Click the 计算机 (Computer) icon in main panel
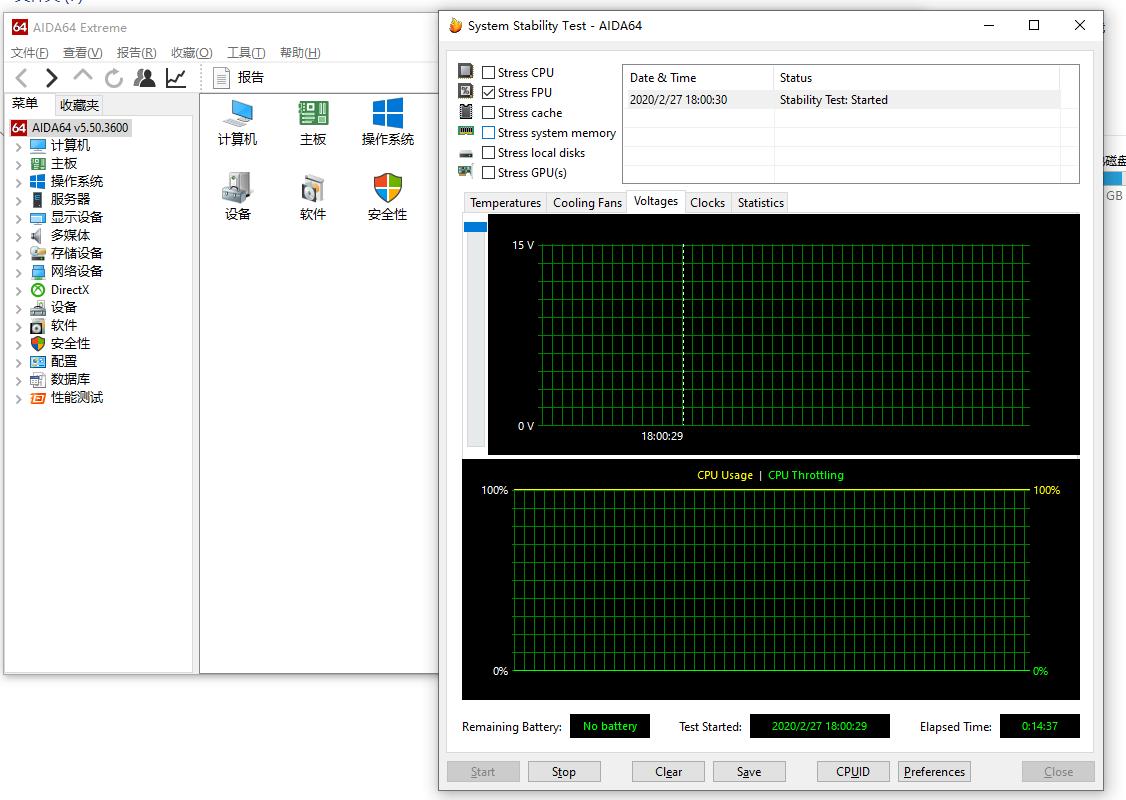Image resolution: width=1126 pixels, height=800 pixels. tap(238, 114)
